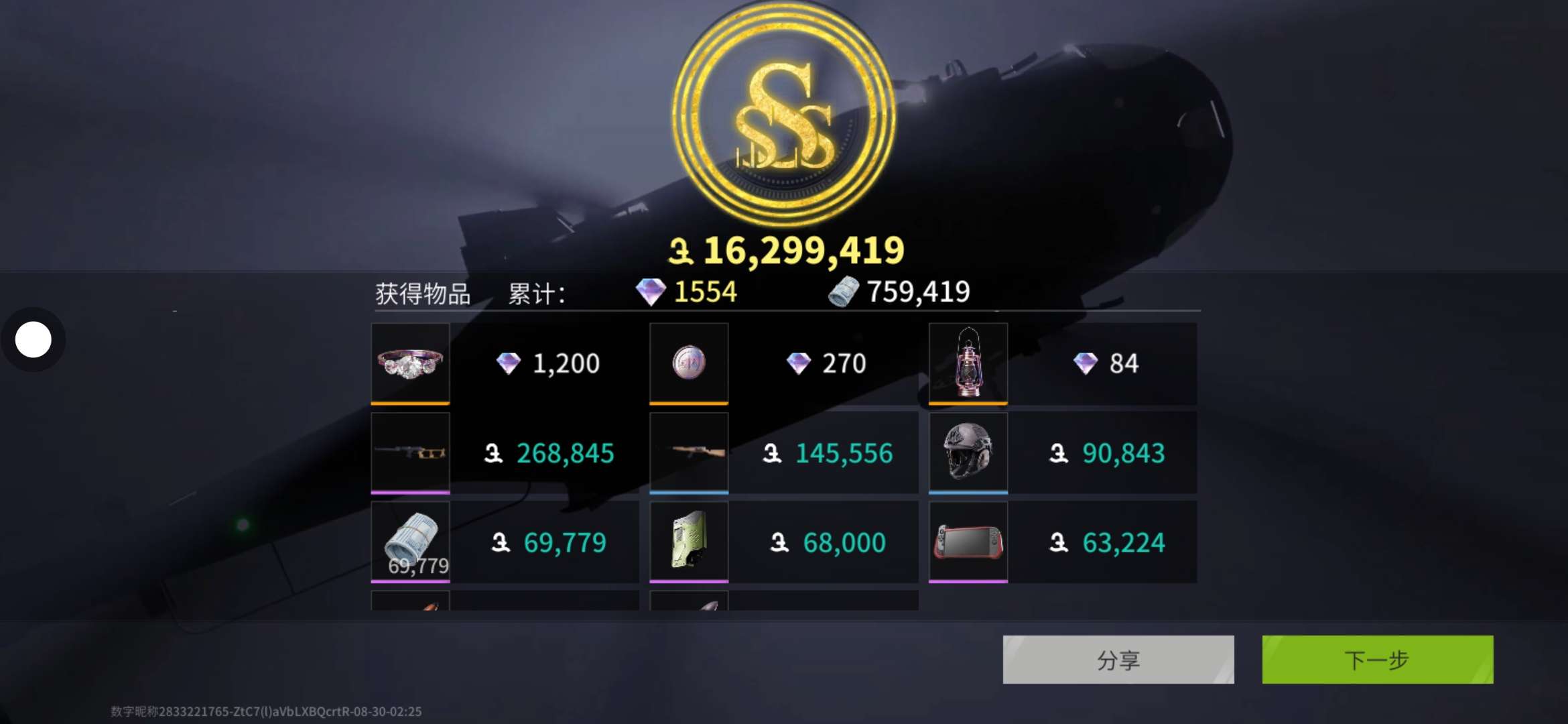Select the 1,200 diamond reward value
The height and width of the screenshot is (724, 1568).
click(566, 363)
